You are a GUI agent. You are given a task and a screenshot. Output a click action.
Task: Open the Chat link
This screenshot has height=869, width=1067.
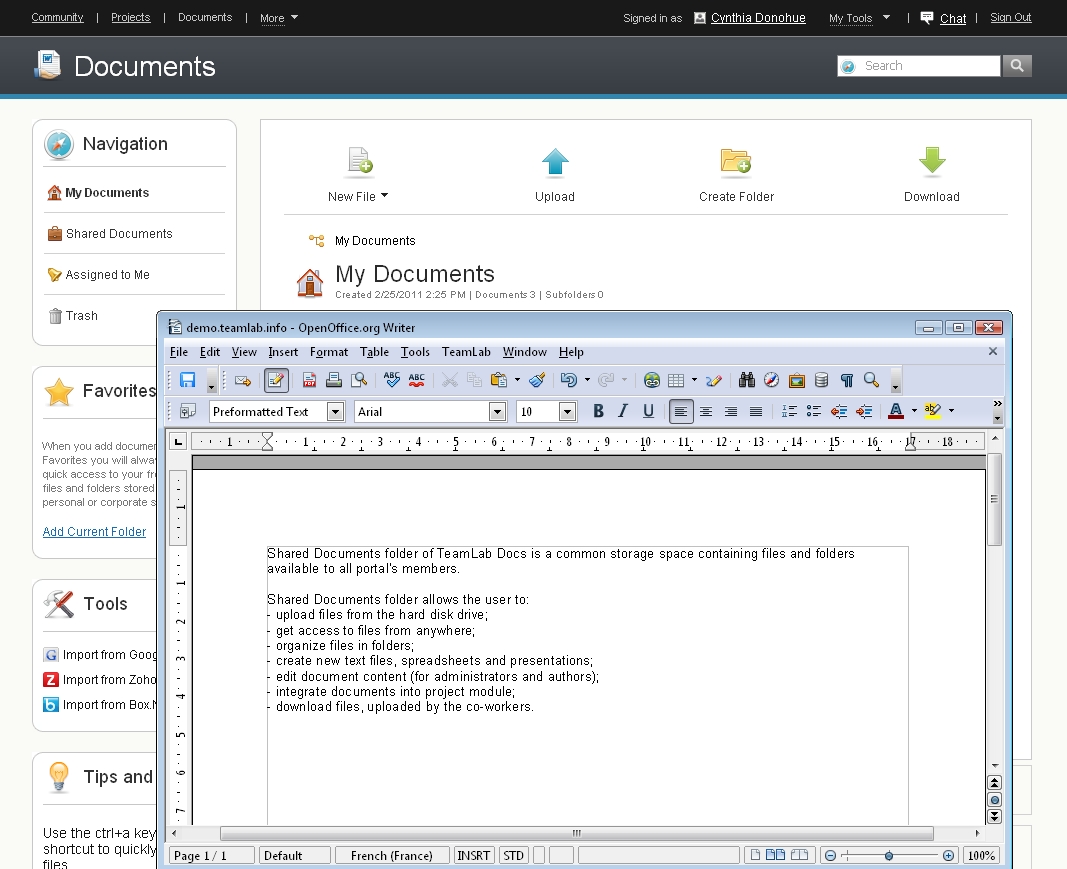click(953, 18)
